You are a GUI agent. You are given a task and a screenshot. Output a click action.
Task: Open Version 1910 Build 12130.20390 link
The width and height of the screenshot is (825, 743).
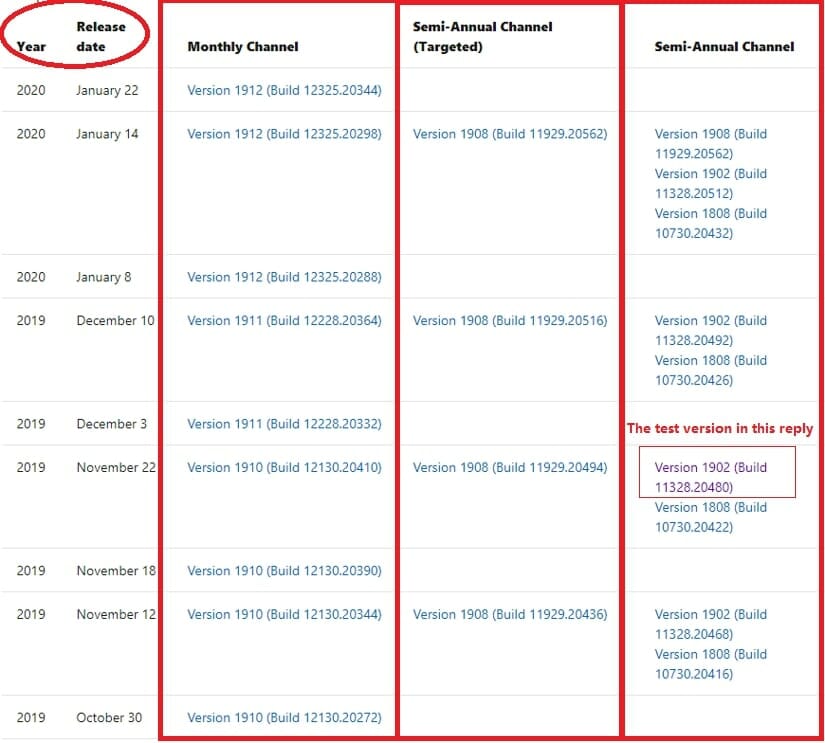(x=284, y=571)
